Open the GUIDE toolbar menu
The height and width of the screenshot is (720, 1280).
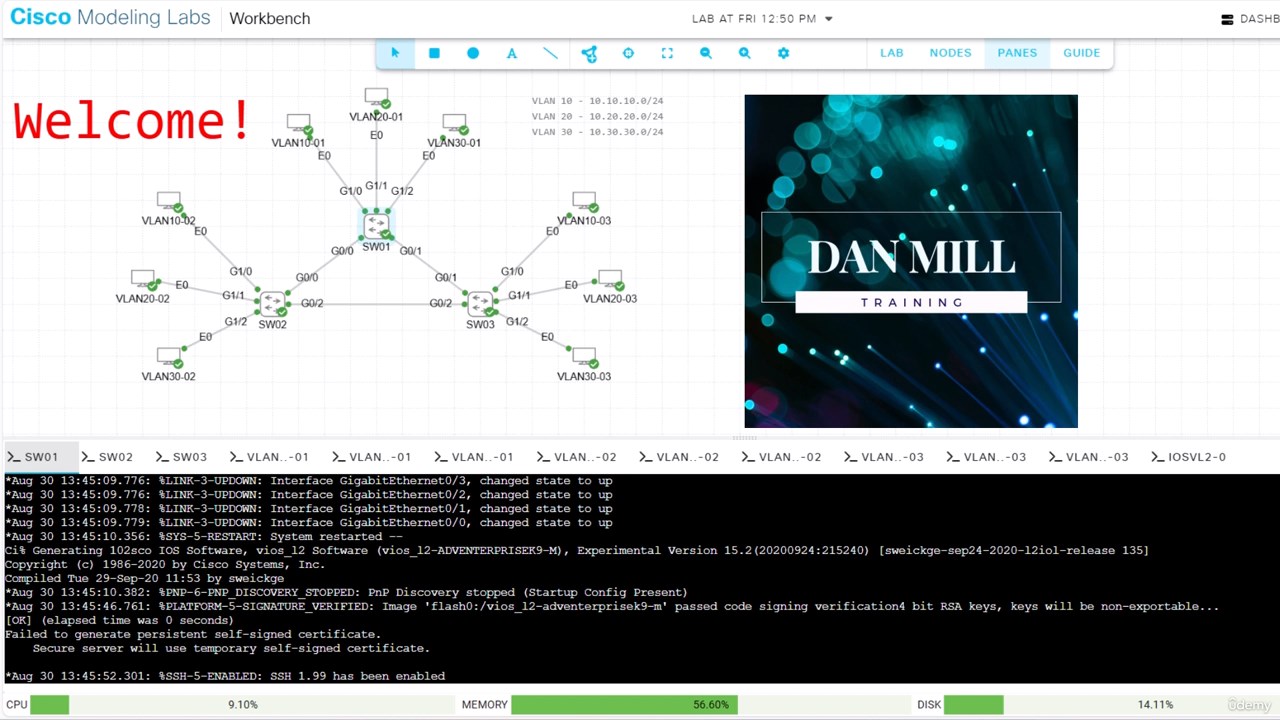[1081, 53]
